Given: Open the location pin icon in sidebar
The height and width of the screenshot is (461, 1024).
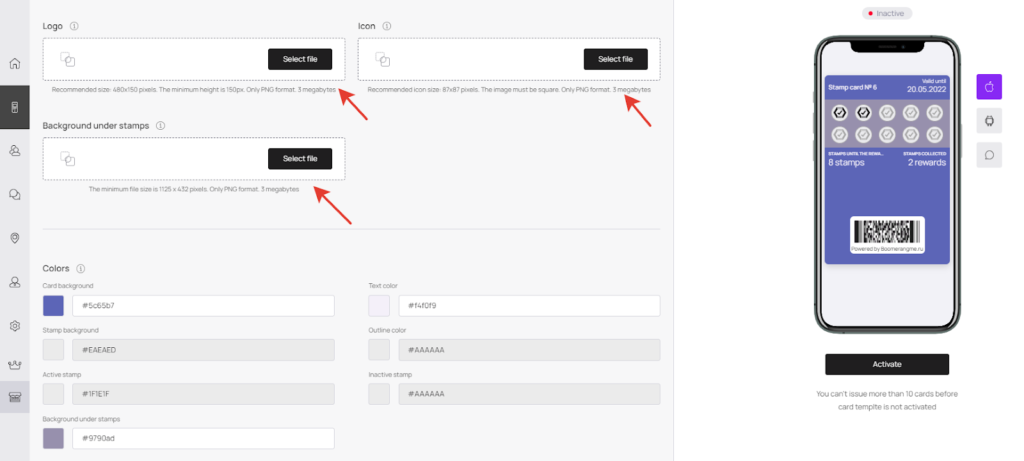Looking at the screenshot, I should 14,238.
